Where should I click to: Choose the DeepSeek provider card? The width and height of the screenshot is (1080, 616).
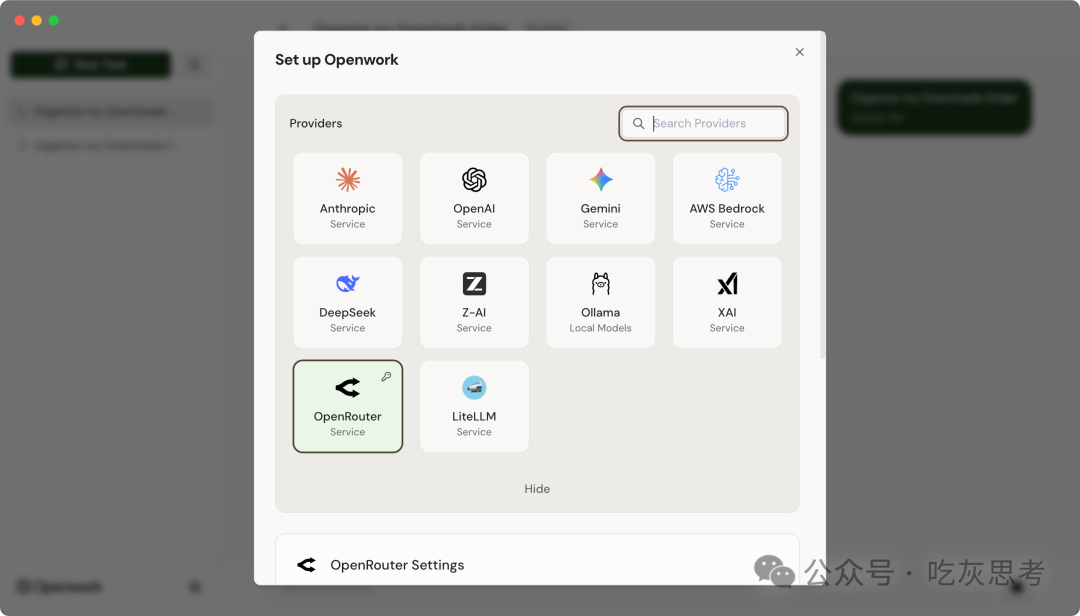(x=347, y=302)
